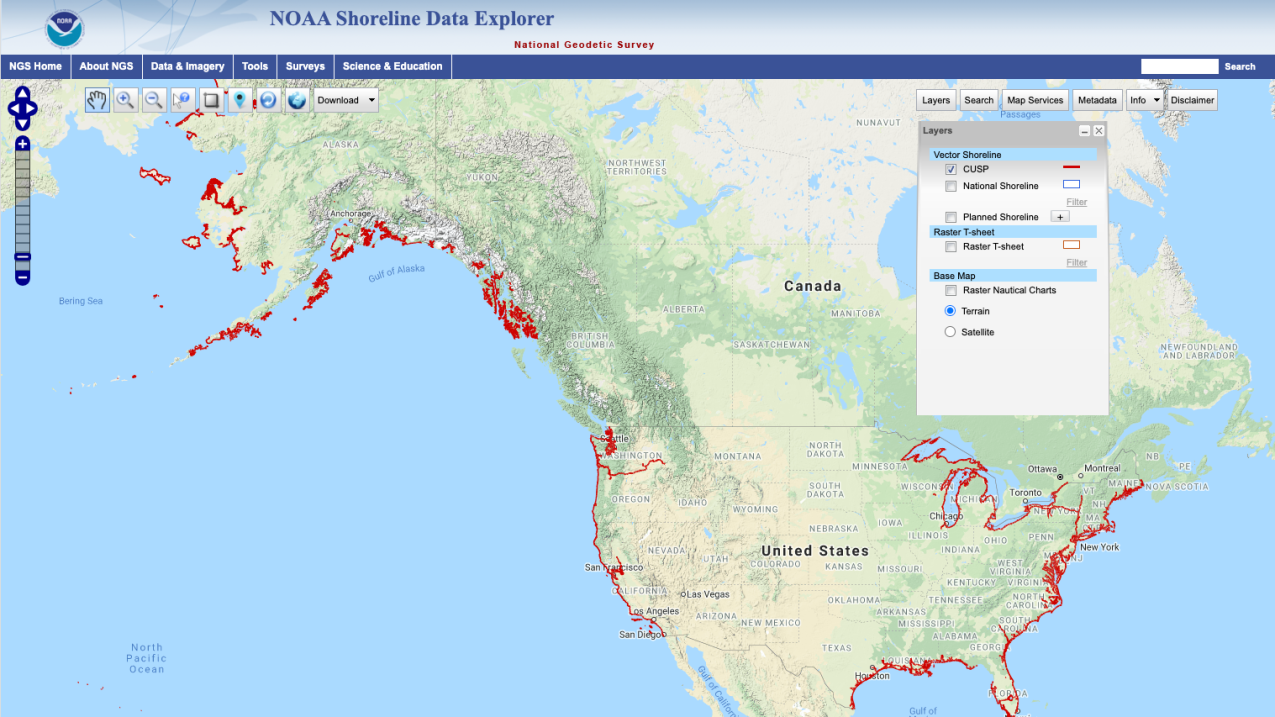
Task: Open the Data & Imagery menu
Action: tap(187, 66)
